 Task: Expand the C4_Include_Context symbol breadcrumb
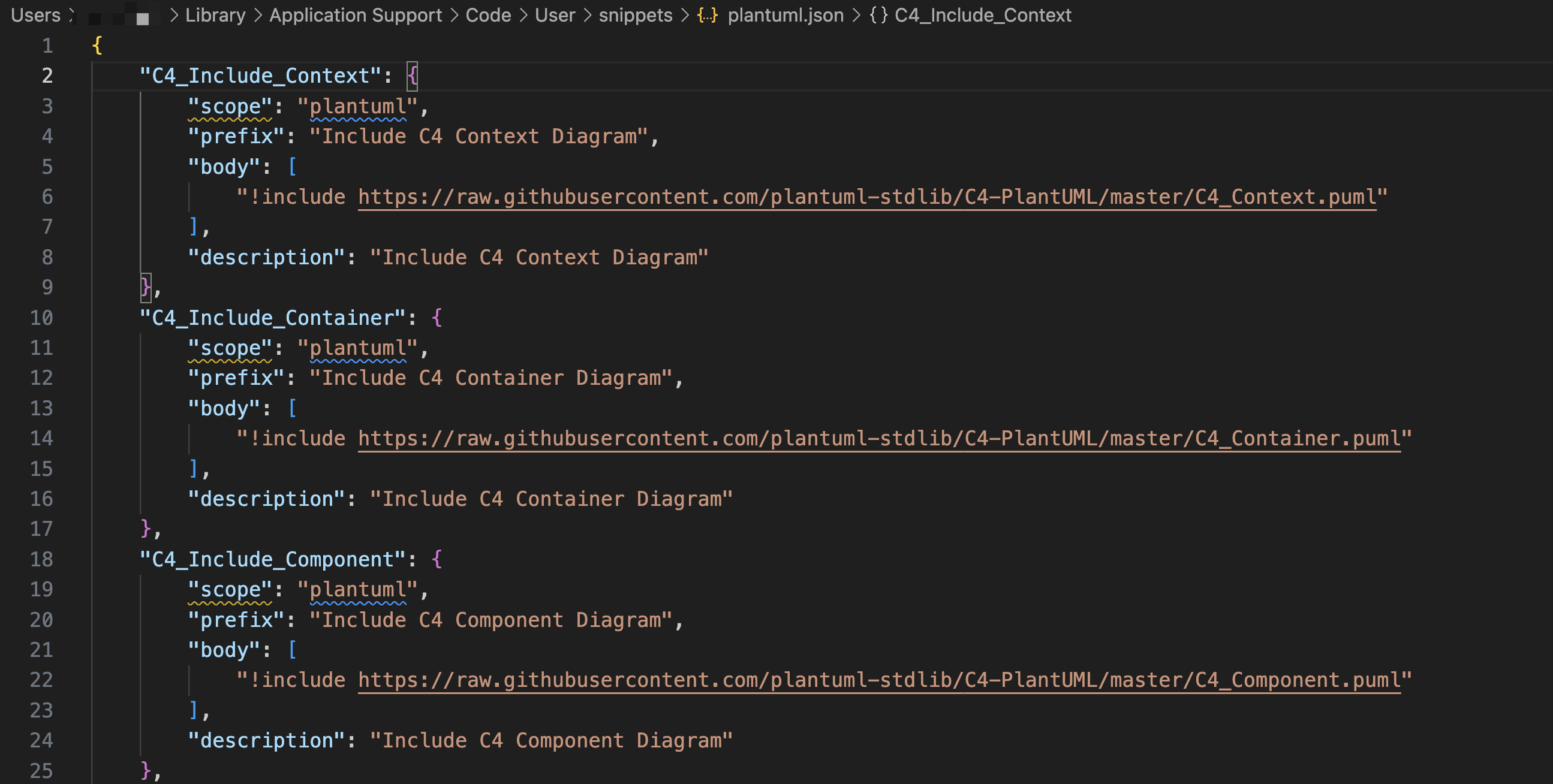(983, 15)
